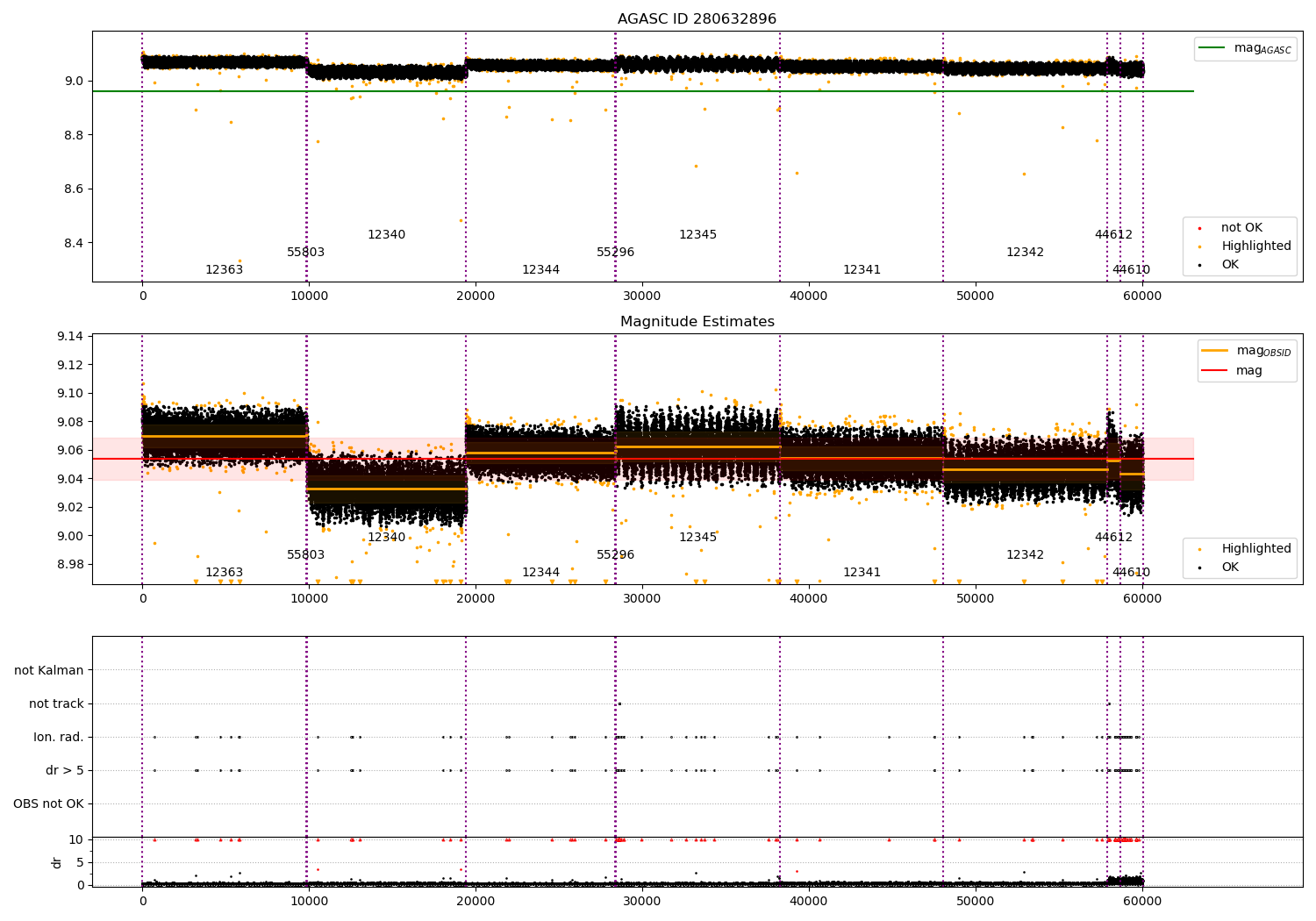Click the y-axis tick '9.0'

(x=73, y=81)
